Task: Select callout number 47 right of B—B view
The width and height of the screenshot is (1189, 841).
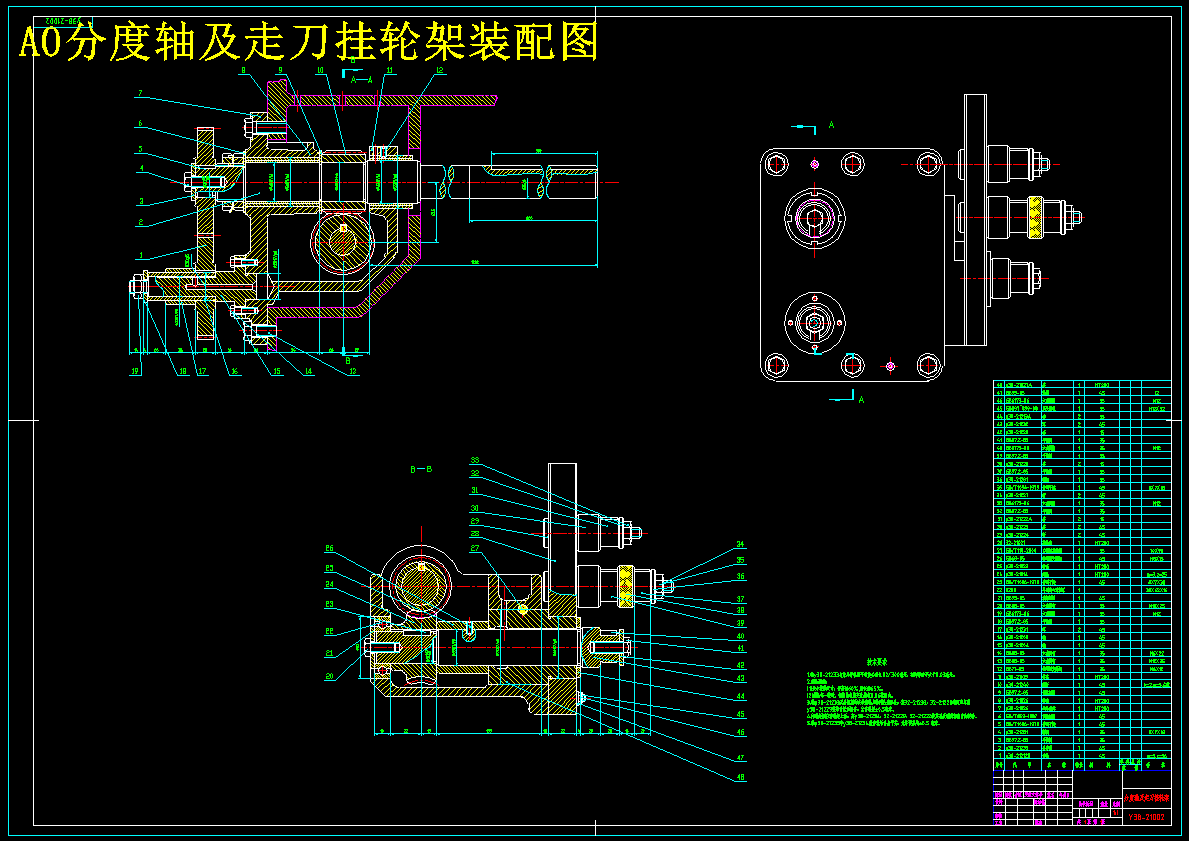Action: pos(740,758)
